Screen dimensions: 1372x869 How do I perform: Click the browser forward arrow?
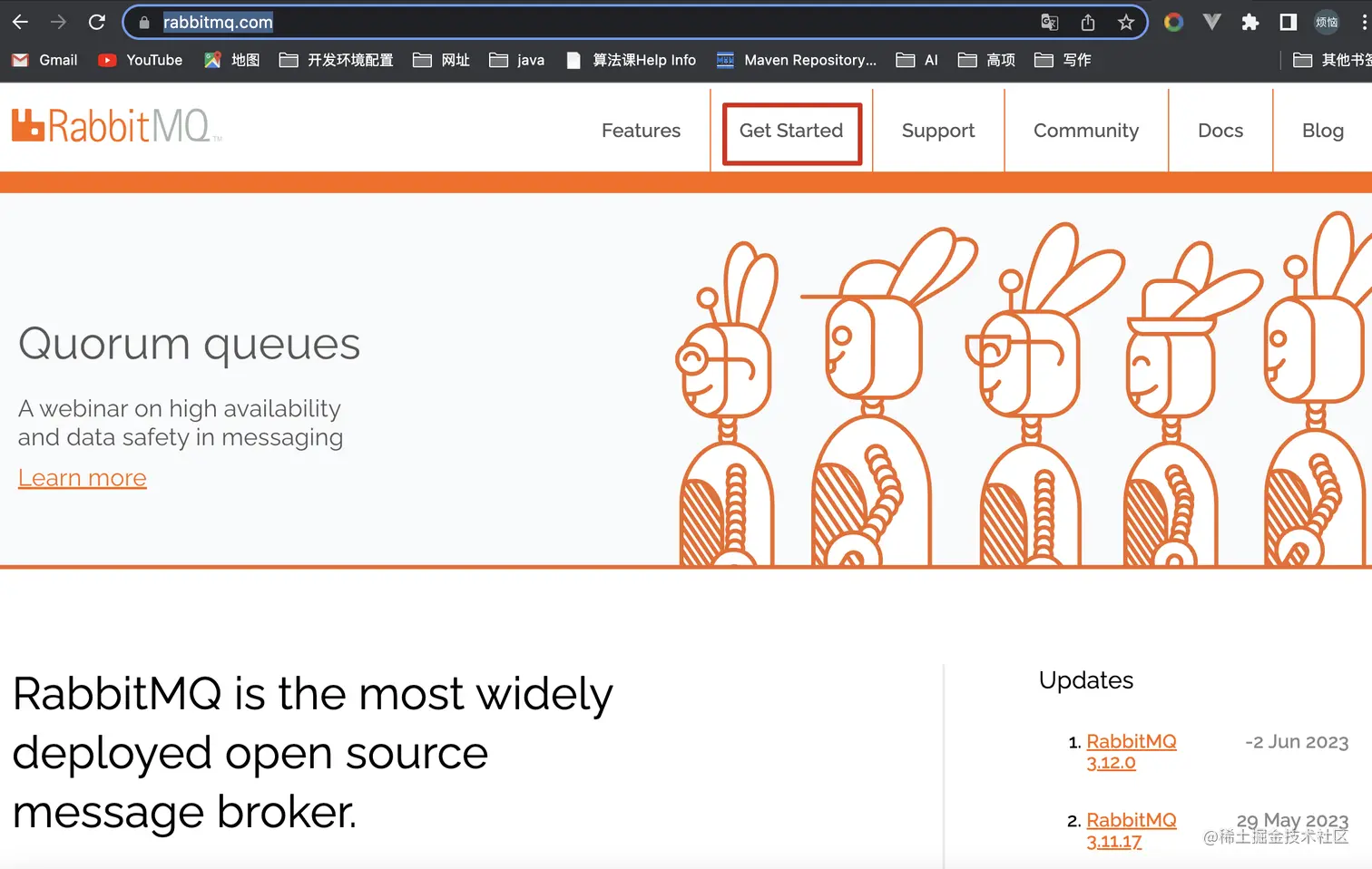tap(58, 22)
